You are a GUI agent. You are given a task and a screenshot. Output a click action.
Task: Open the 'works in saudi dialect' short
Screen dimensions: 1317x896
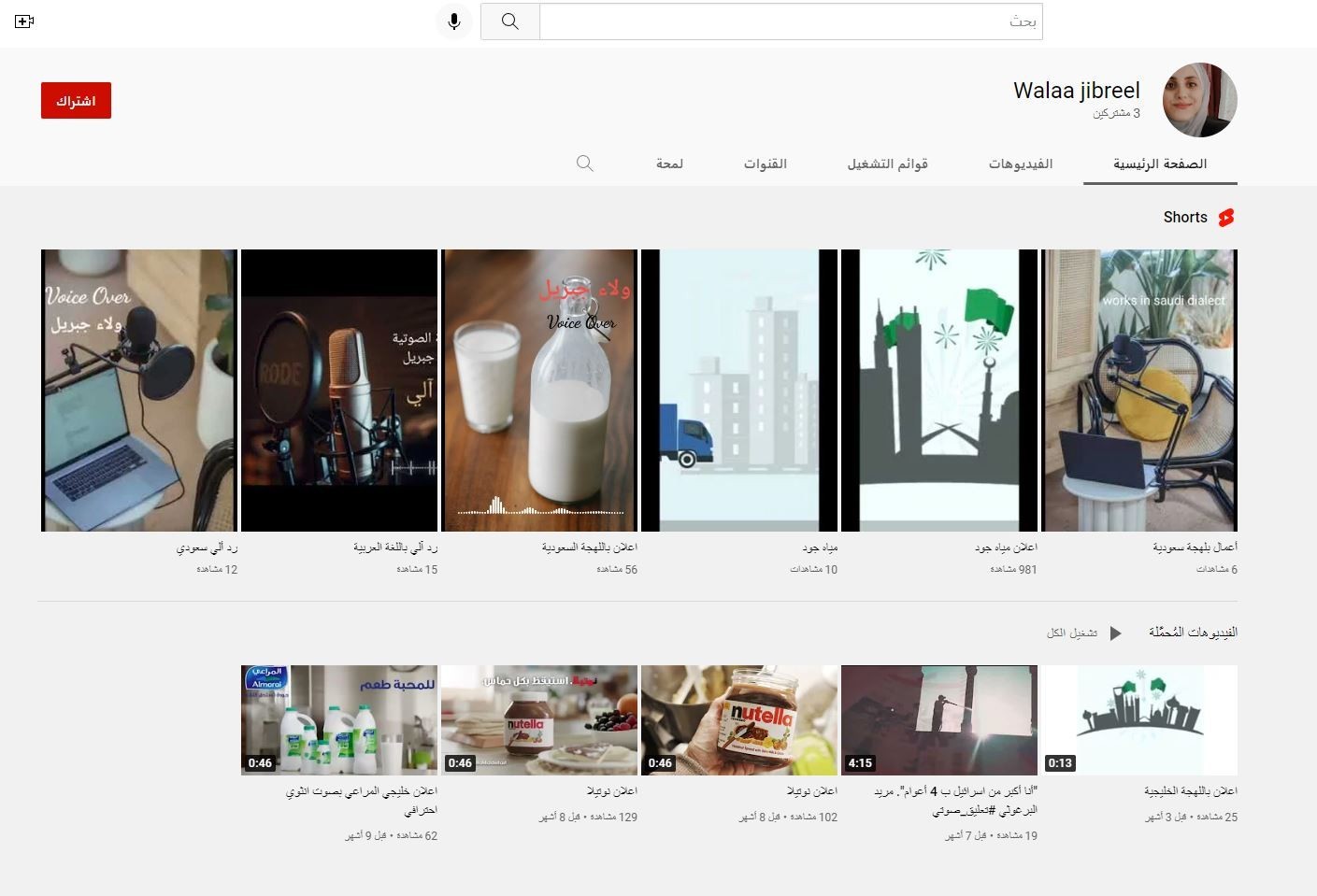pyautogui.click(x=1138, y=390)
